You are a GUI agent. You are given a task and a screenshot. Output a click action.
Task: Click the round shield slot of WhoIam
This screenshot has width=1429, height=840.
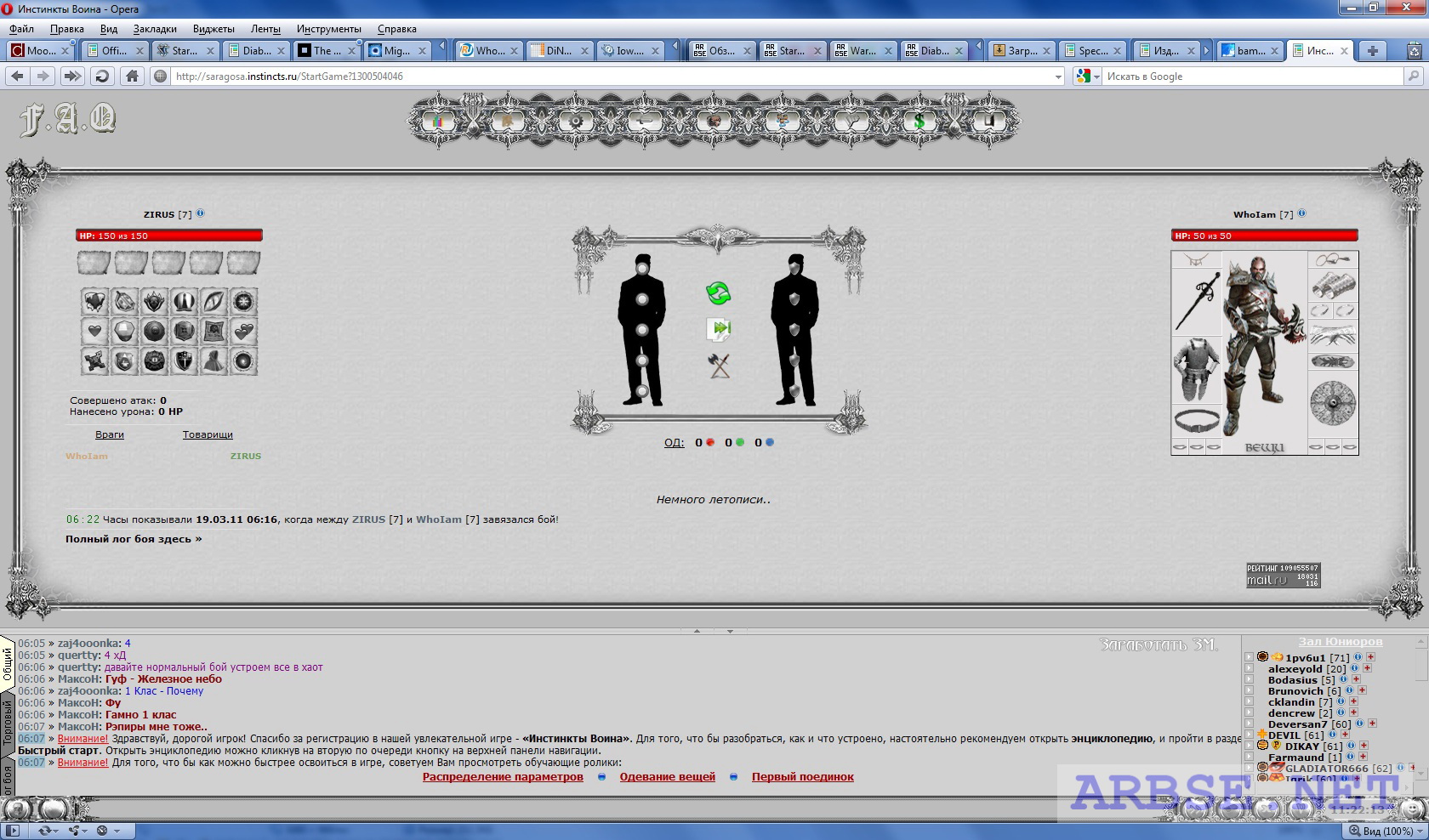coord(1333,403)
